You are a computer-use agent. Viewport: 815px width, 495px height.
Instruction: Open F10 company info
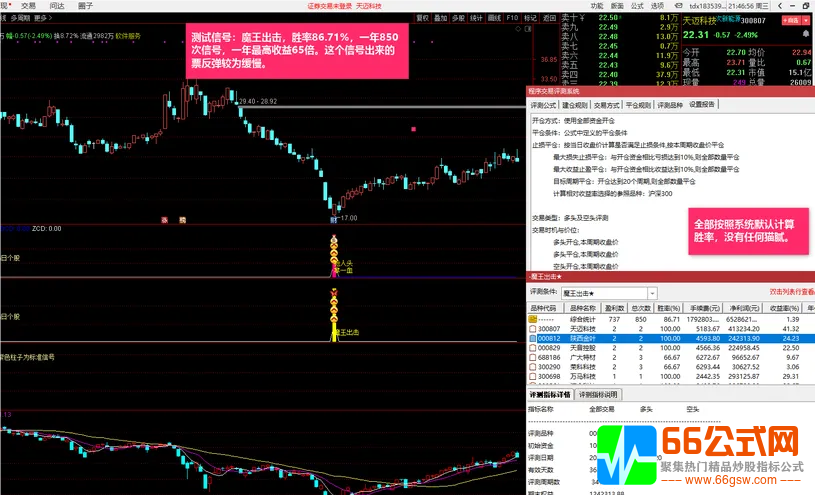click(512, 18)
